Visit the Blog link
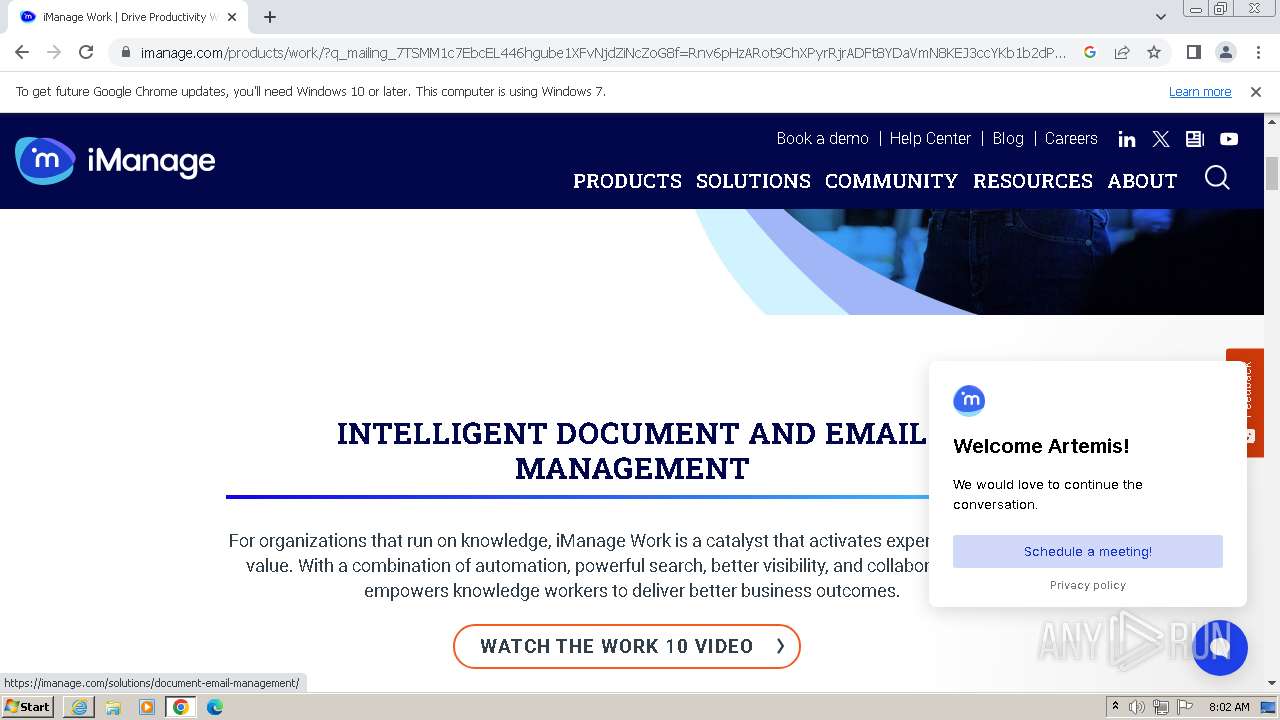Image resolution: width=1280 pixels, height=720 pixels. pyautogui.click(x=1008, y=139)
